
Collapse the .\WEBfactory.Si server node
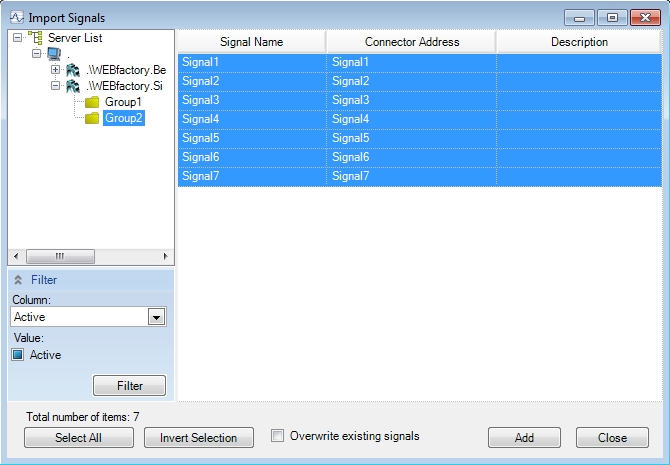pos(56,86)
